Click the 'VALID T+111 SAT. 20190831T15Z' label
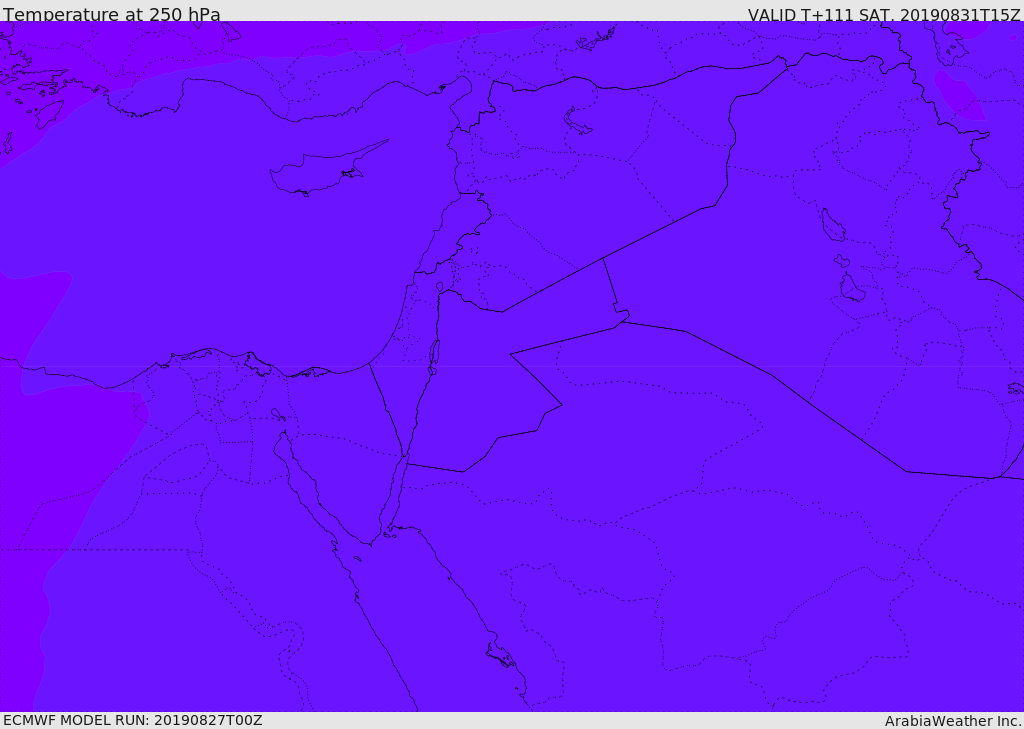The image size is (1024, 729). tap(884, 14)
